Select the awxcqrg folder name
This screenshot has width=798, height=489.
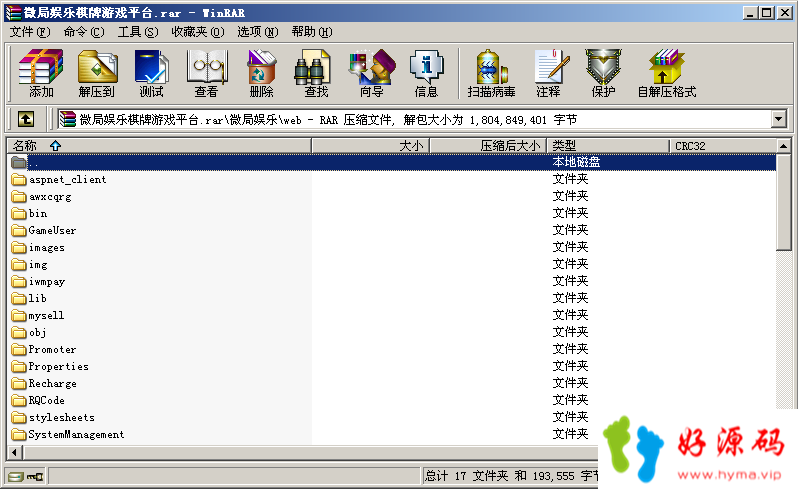click(x=50, y=196)
